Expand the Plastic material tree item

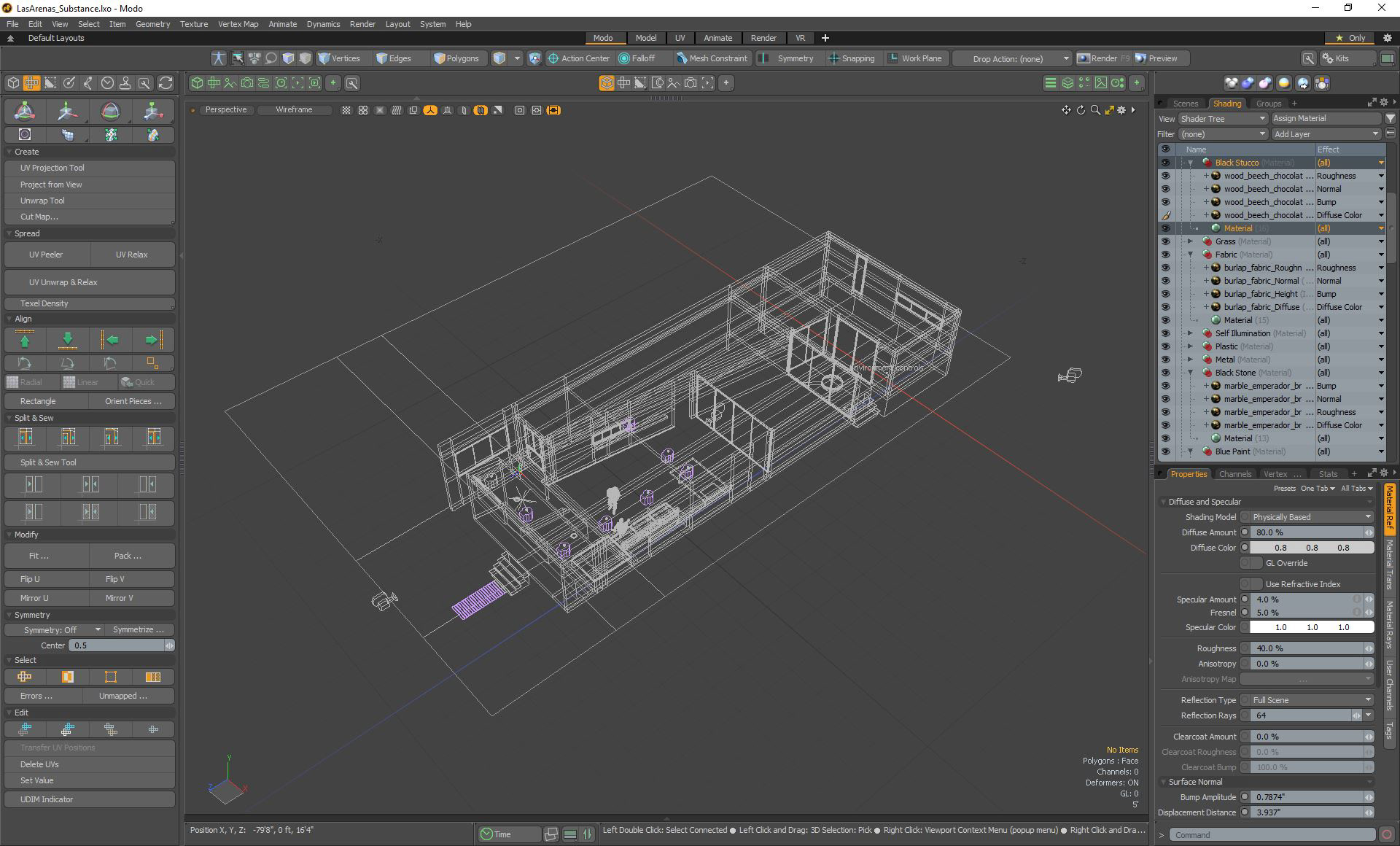[x=1190, y=346]
